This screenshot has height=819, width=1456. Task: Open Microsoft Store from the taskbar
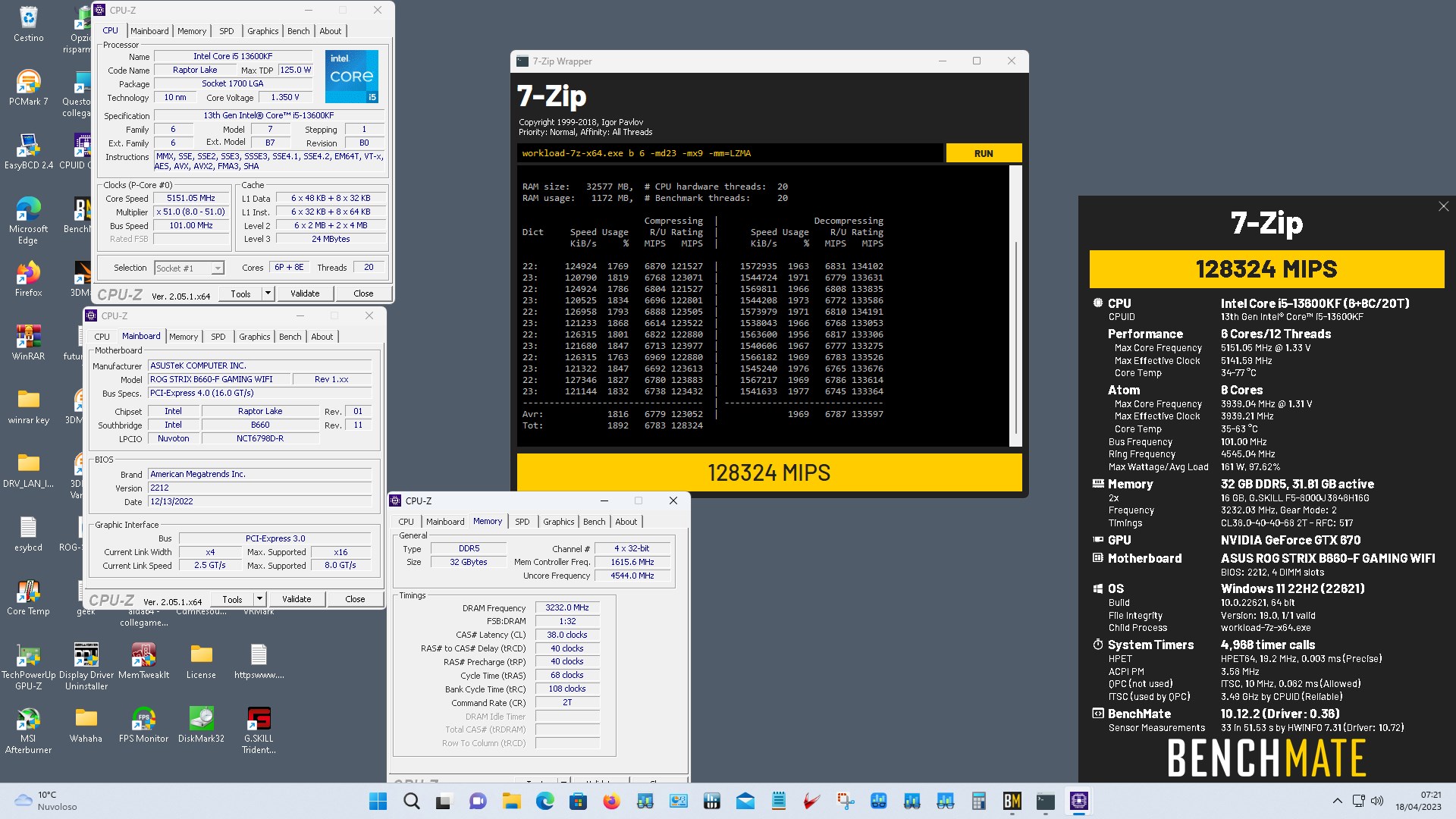pos(578,801)
